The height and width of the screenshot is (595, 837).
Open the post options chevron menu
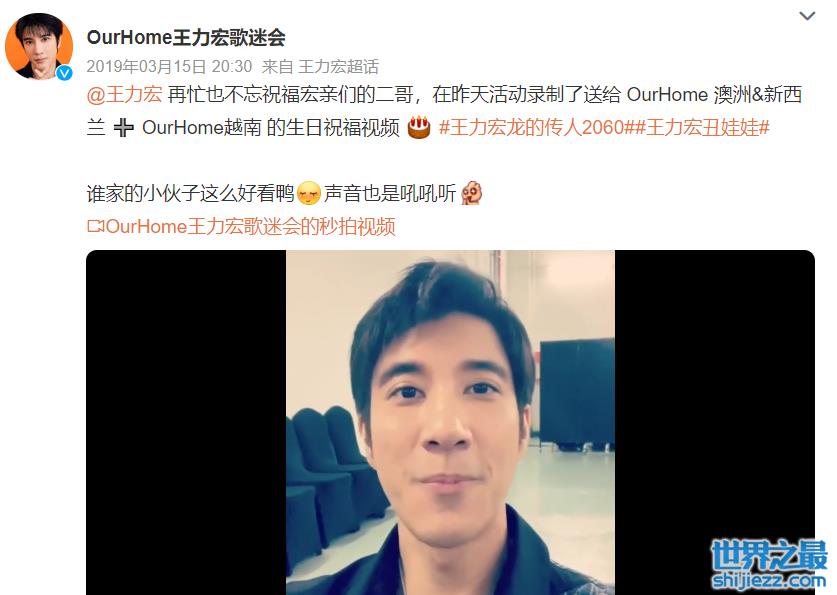807,16
